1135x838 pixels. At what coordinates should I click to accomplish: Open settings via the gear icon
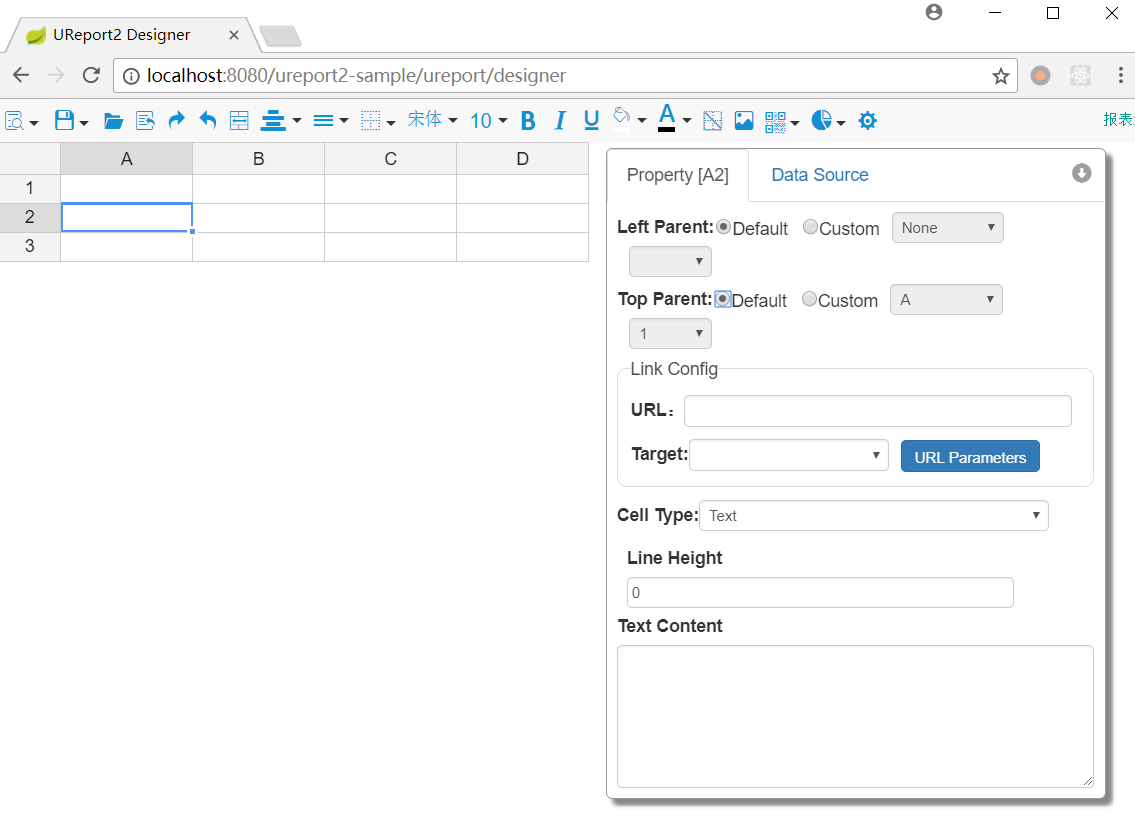868,121
